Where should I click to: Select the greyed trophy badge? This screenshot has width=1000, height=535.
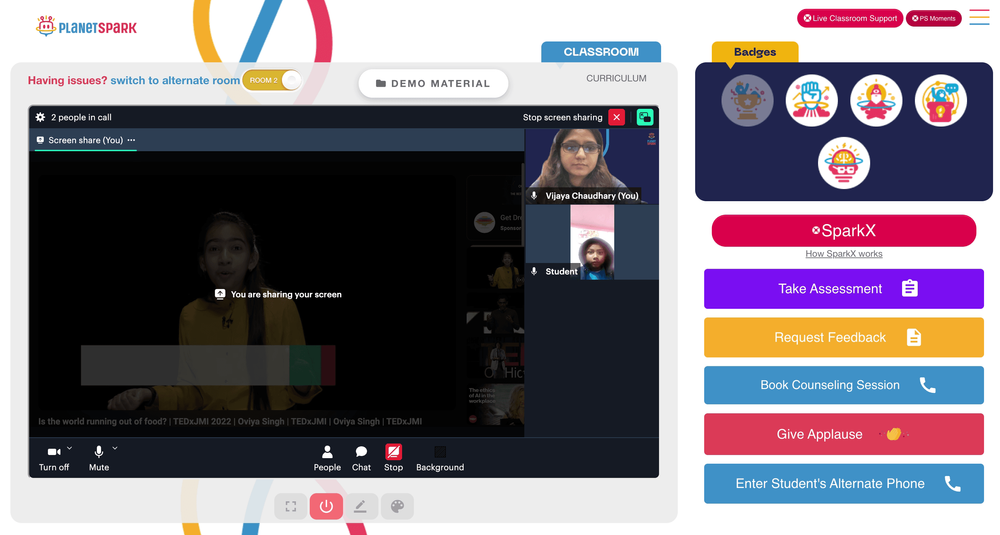click(747, 100)
